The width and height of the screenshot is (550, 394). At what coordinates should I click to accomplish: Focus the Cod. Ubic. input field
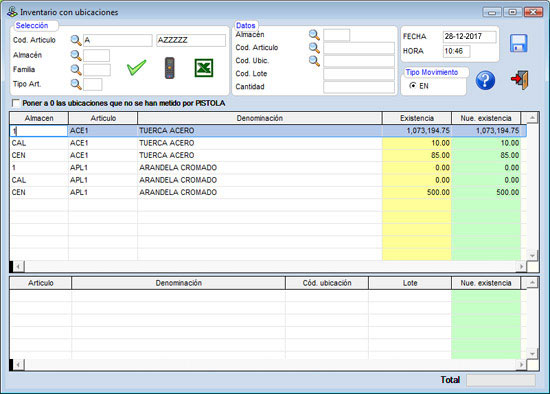pyautogui.click(x=359, y=61)
